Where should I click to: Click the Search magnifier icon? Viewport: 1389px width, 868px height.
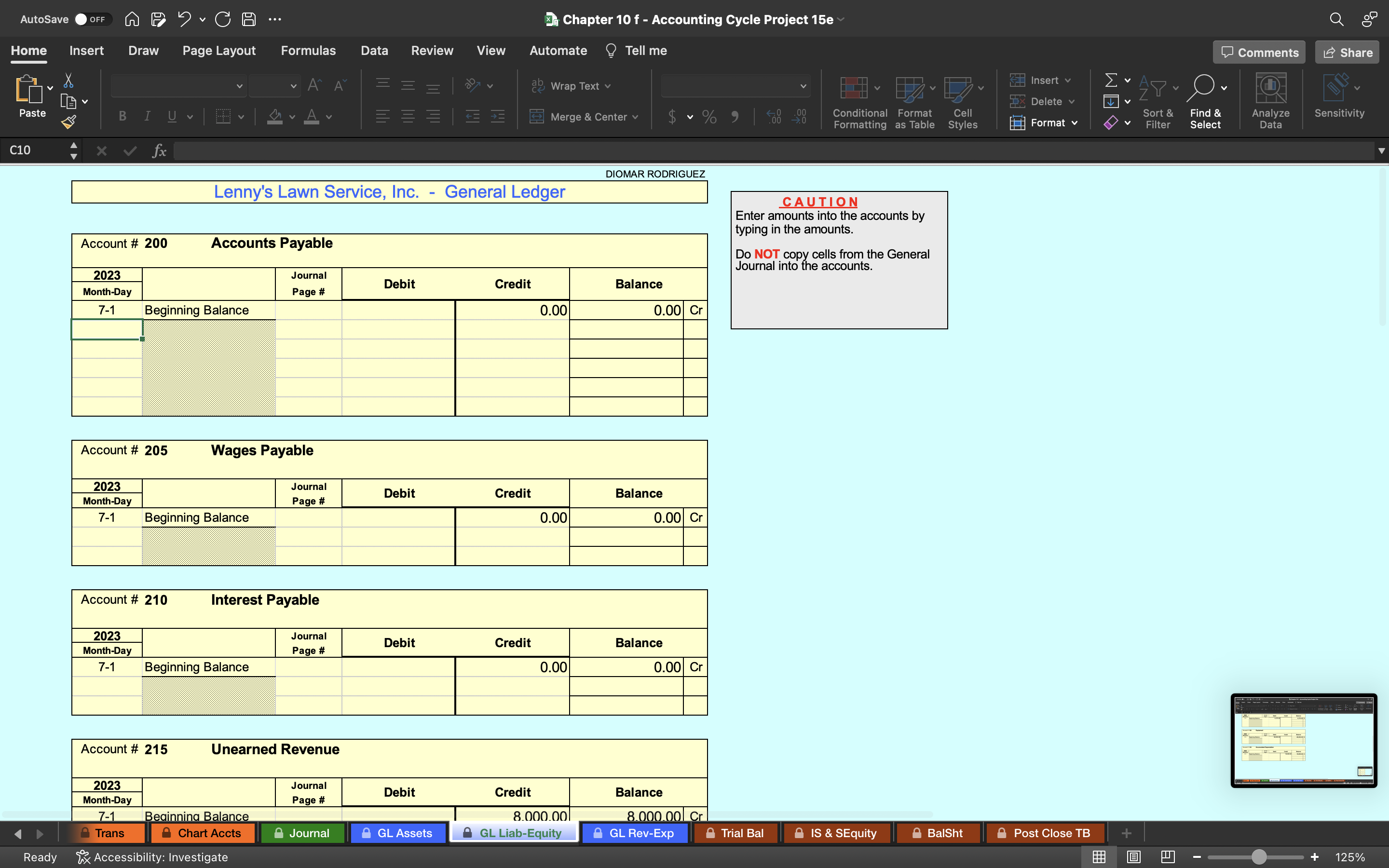1336,19
